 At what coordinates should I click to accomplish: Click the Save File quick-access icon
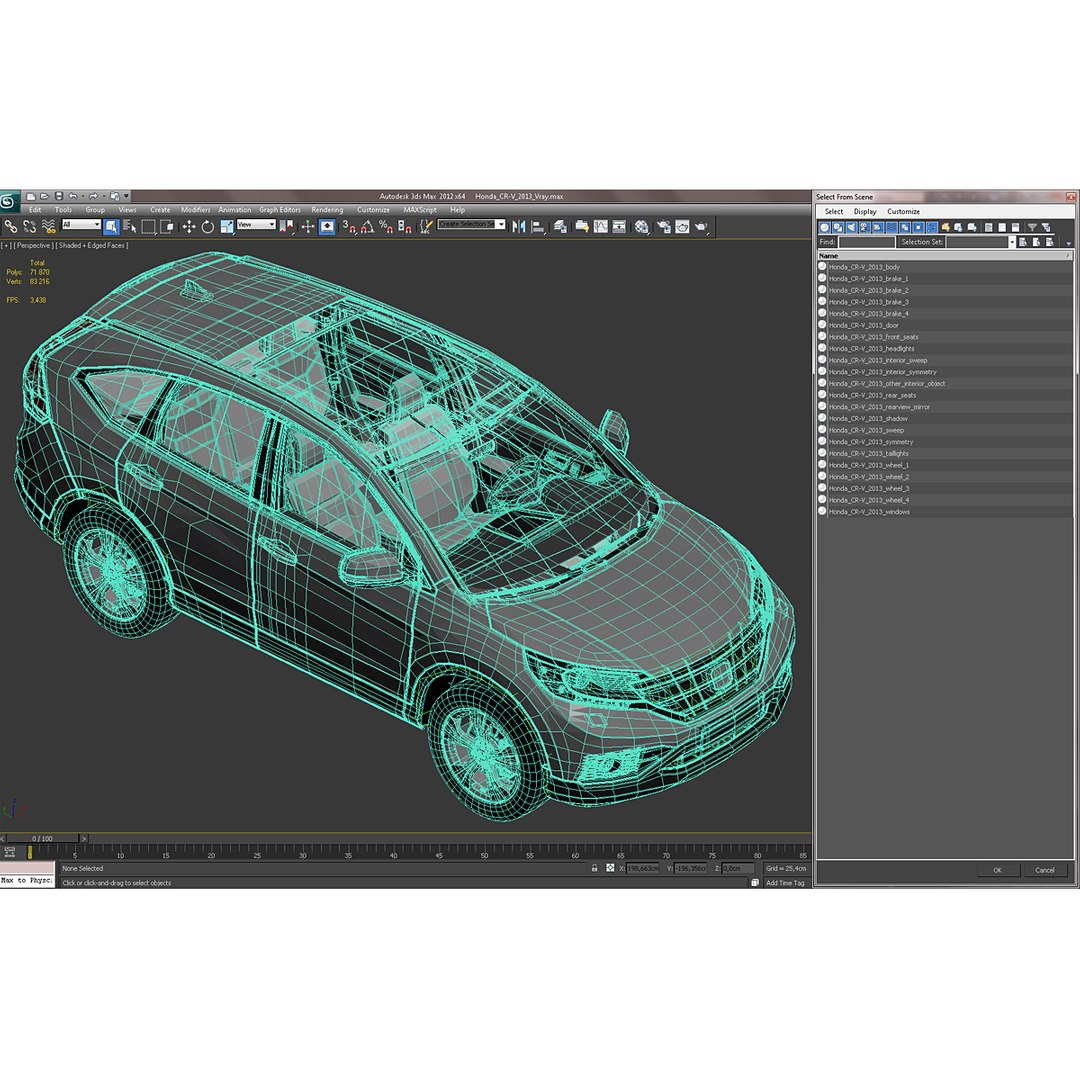(x=59, y=196)
